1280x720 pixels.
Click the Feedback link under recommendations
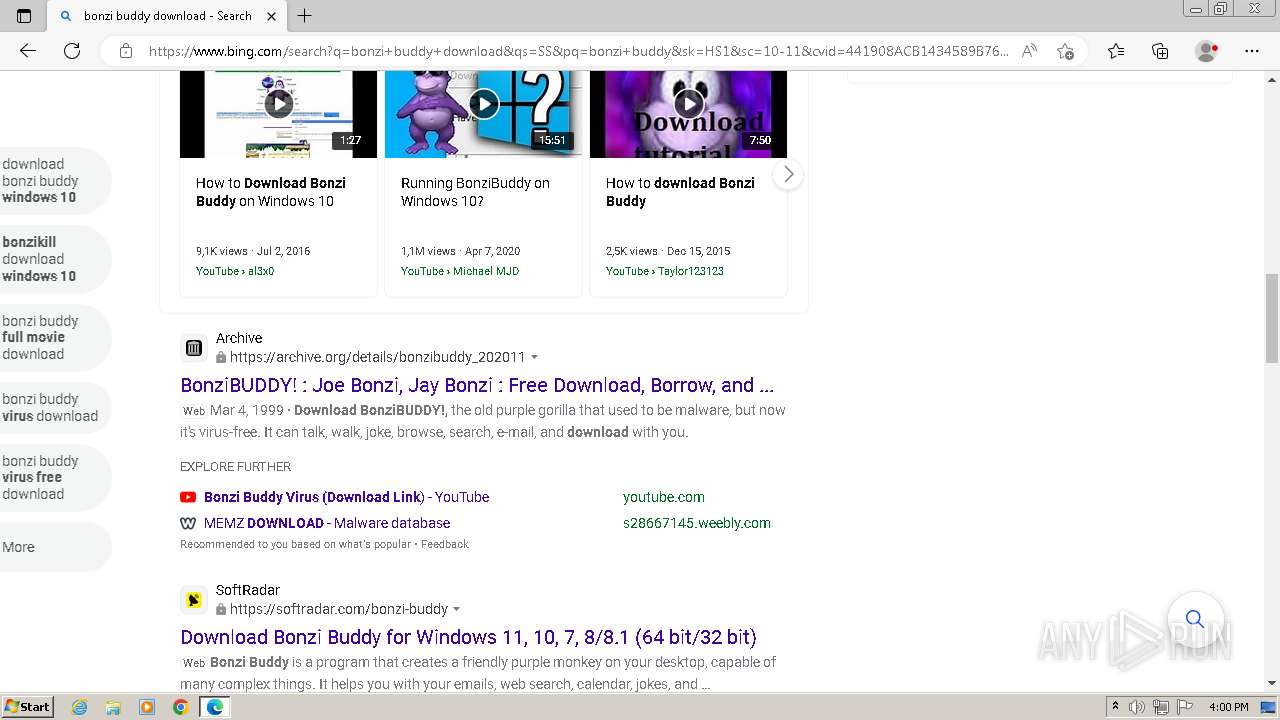pyautogui.click(x=445, y=544)
